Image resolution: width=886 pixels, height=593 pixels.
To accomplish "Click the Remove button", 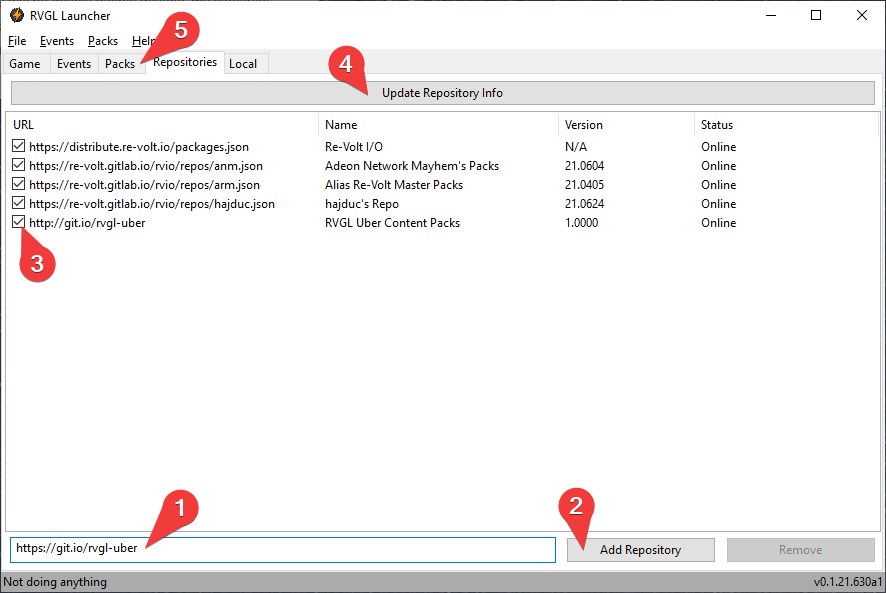I will (x=800, y=549).
